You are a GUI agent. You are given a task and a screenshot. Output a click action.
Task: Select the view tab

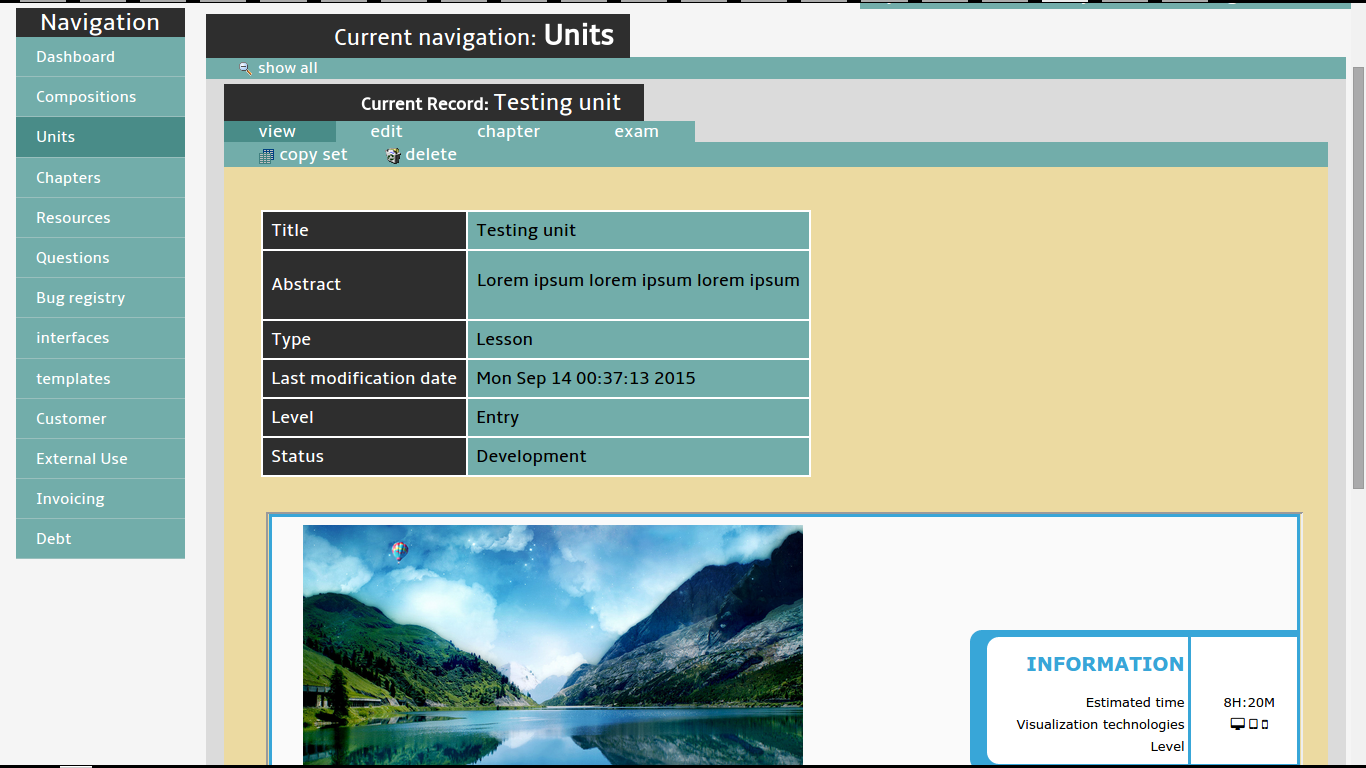pos(277,132)
